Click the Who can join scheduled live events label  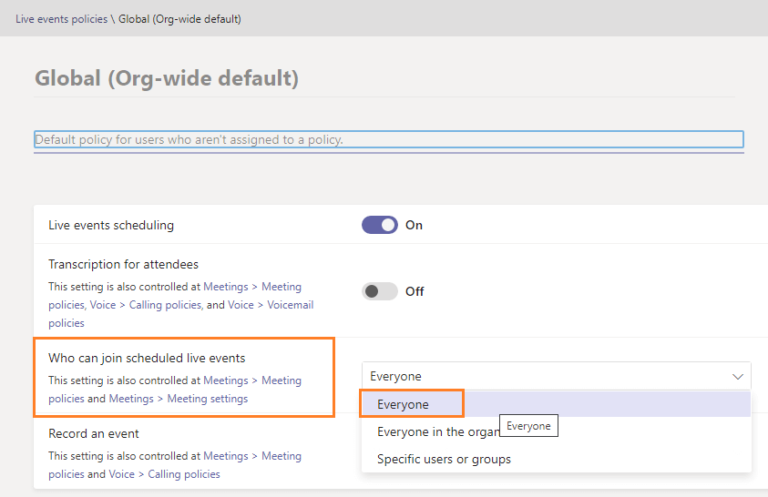146,358
